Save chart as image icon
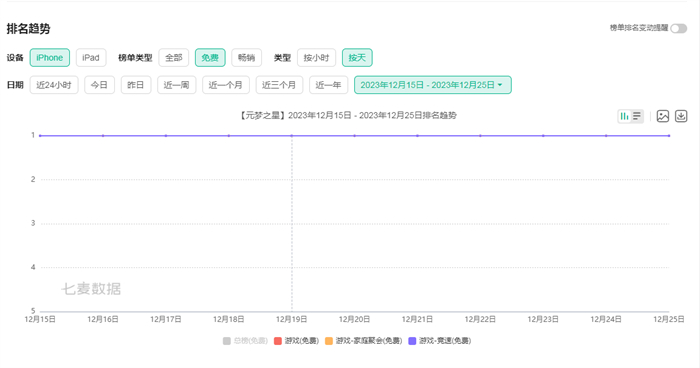Viewport: 700px width, 368px height. tap(663, 116)
